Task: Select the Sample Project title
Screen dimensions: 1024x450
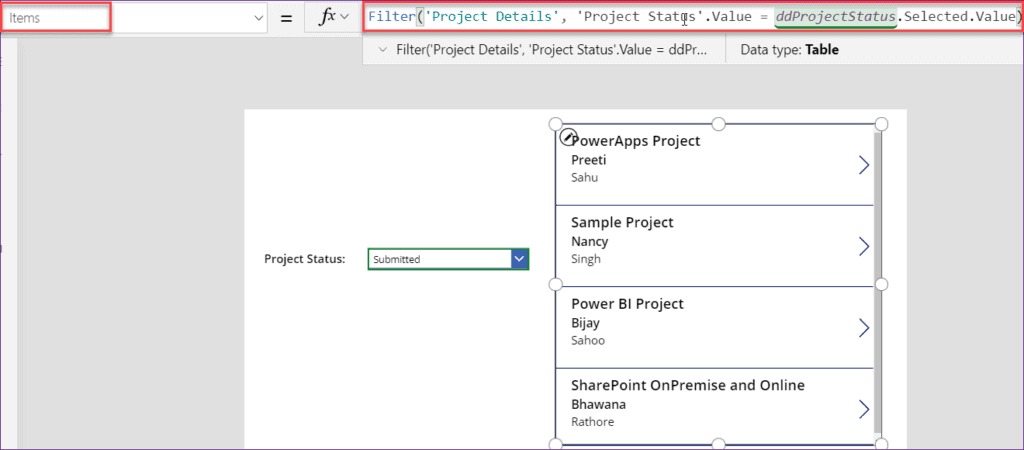Action: (622, 223)
